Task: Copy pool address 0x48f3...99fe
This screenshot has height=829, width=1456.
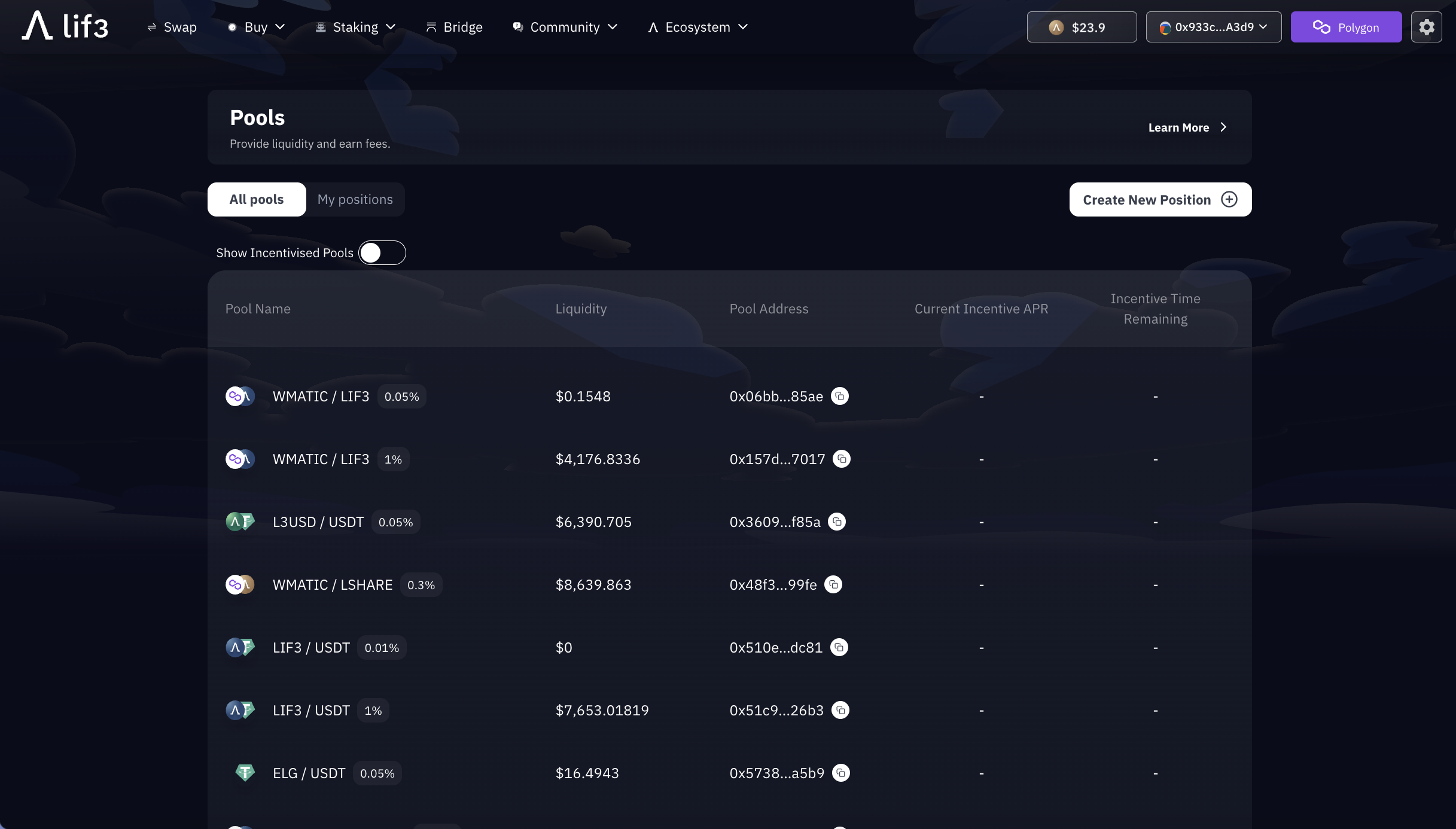Action: 833,584
